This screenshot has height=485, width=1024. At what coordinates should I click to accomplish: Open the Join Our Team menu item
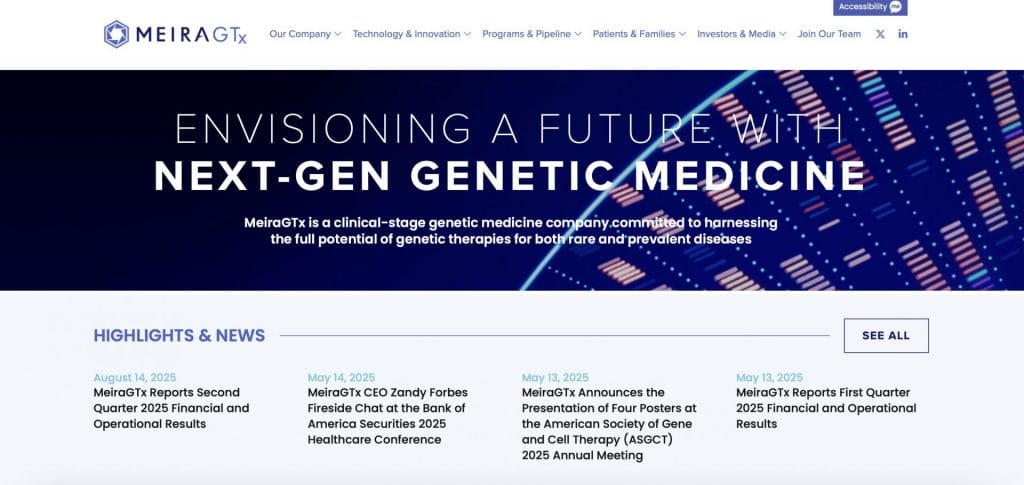pos(829,34)
